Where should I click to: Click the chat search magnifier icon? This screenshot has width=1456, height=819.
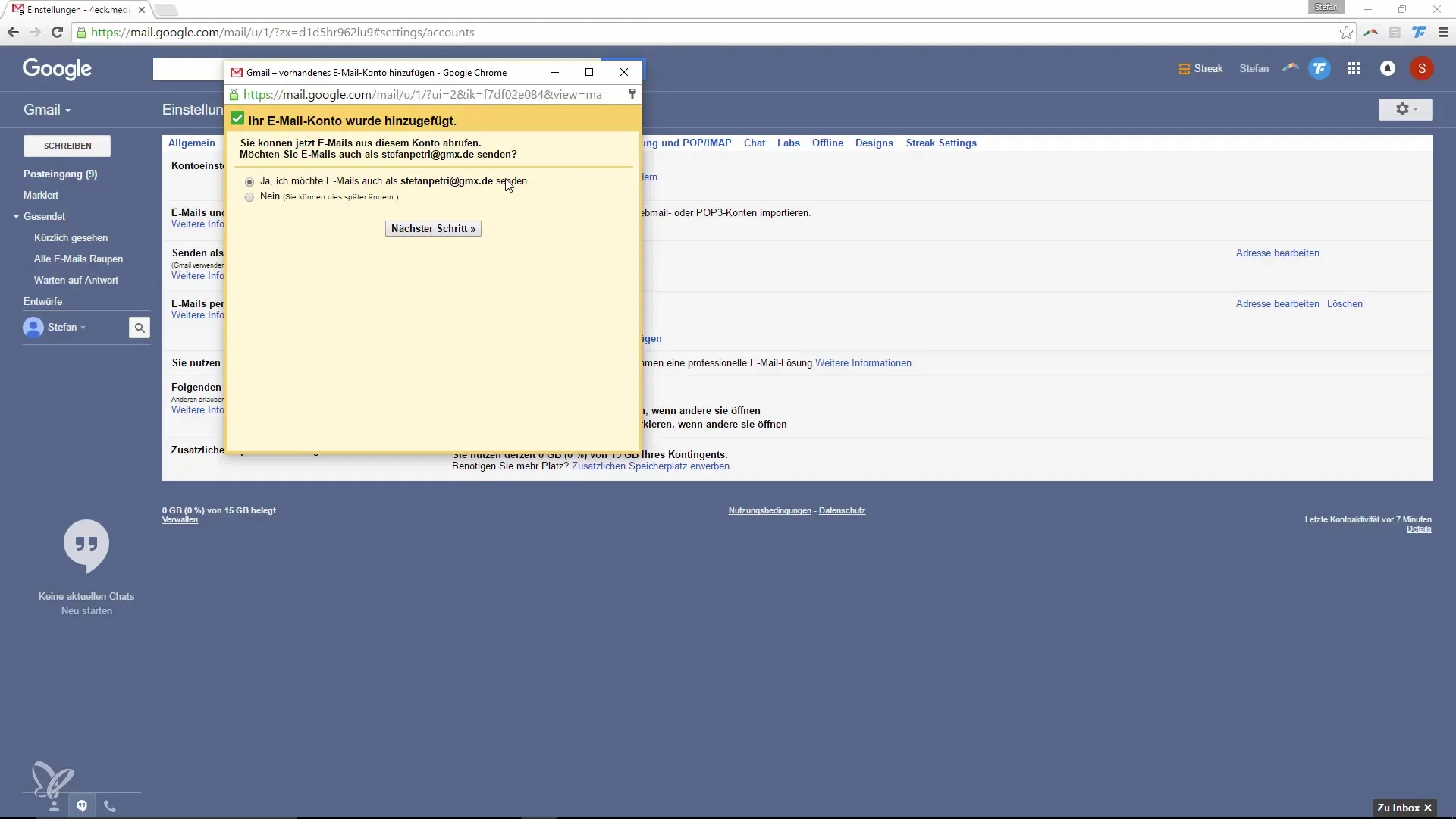140,328
